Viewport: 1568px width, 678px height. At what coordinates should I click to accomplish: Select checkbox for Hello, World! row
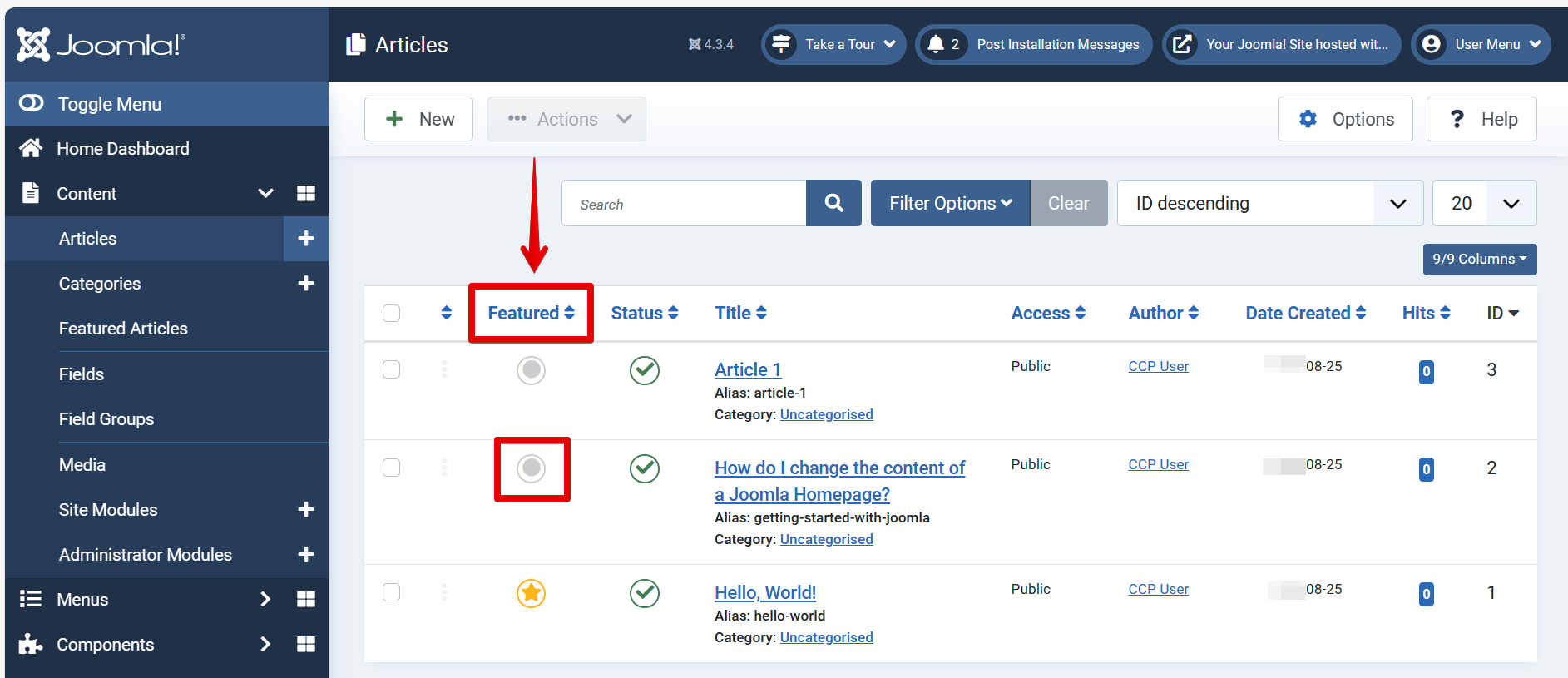tap(391, 592)
